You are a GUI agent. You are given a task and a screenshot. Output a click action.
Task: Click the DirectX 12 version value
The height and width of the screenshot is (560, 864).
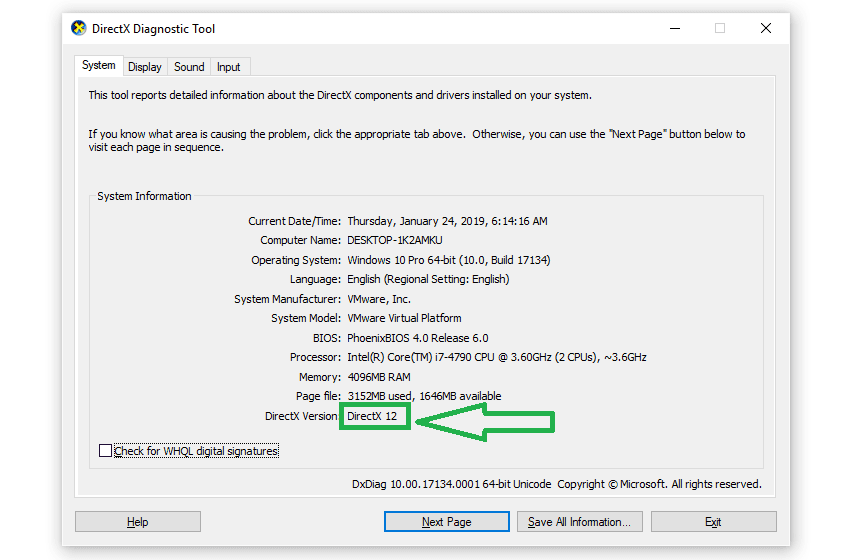pyautogui.click(x=372, y=416)
